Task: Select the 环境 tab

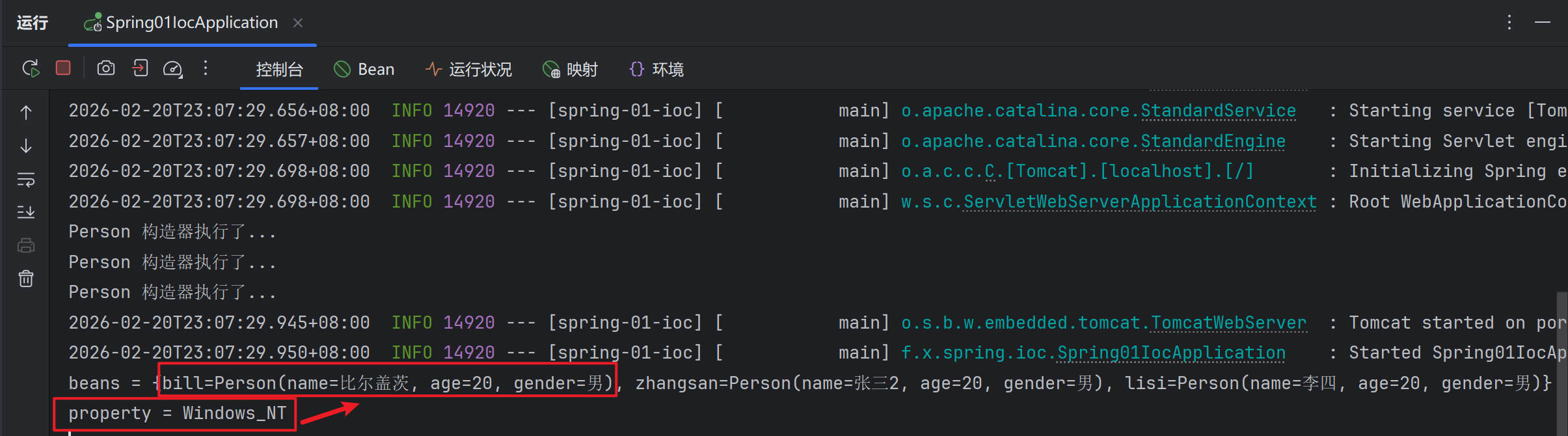Action: [656, 70]
